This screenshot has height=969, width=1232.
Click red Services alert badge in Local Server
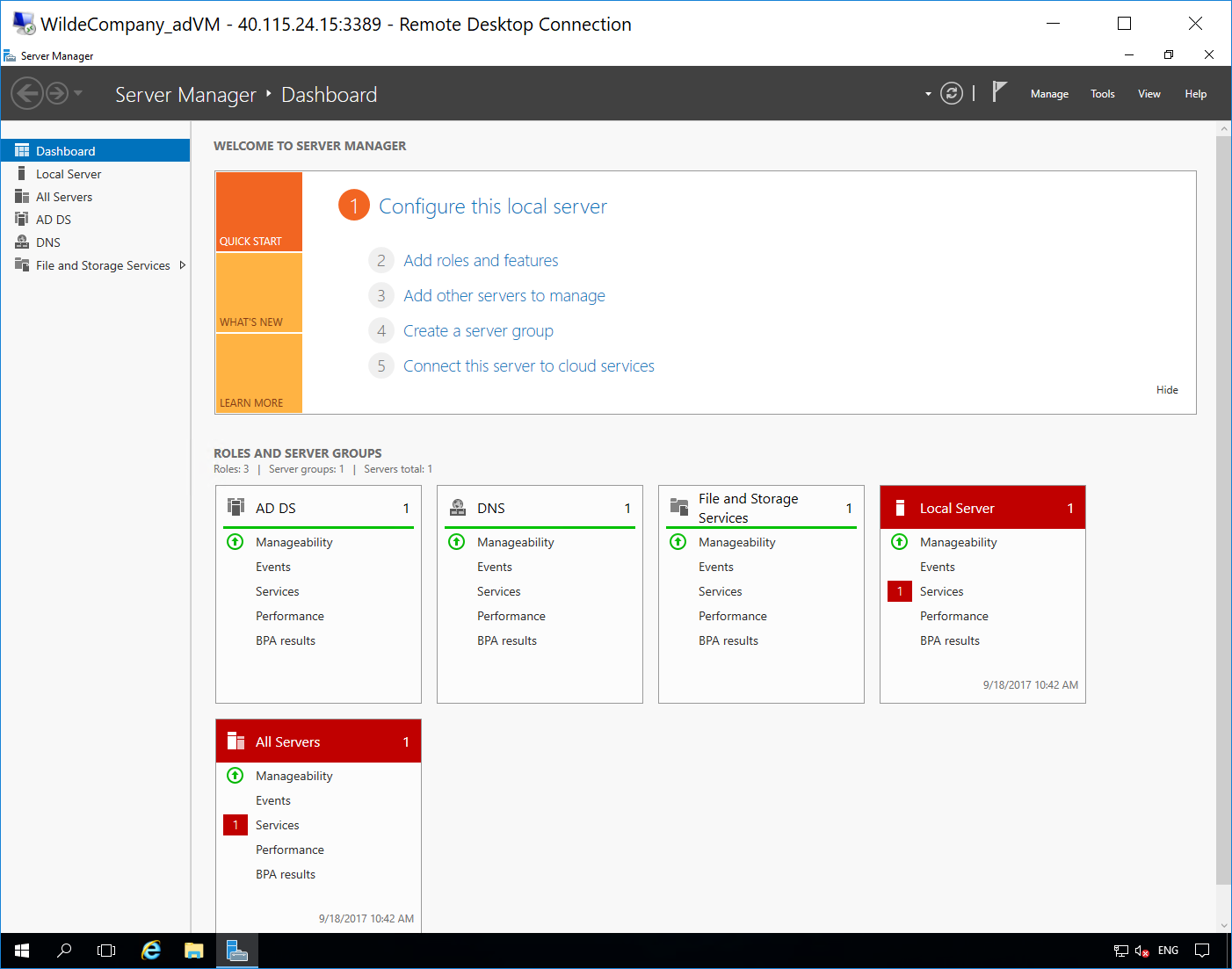(x=900, y=591)
